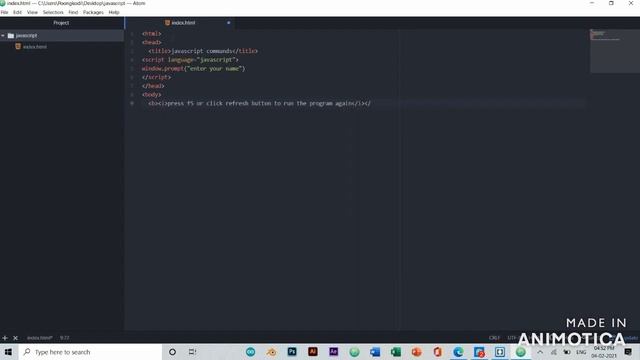The height and width of the screenshot is (360, 640).
Task: Launch Illustrator from the taskbar
Action: 313,352
